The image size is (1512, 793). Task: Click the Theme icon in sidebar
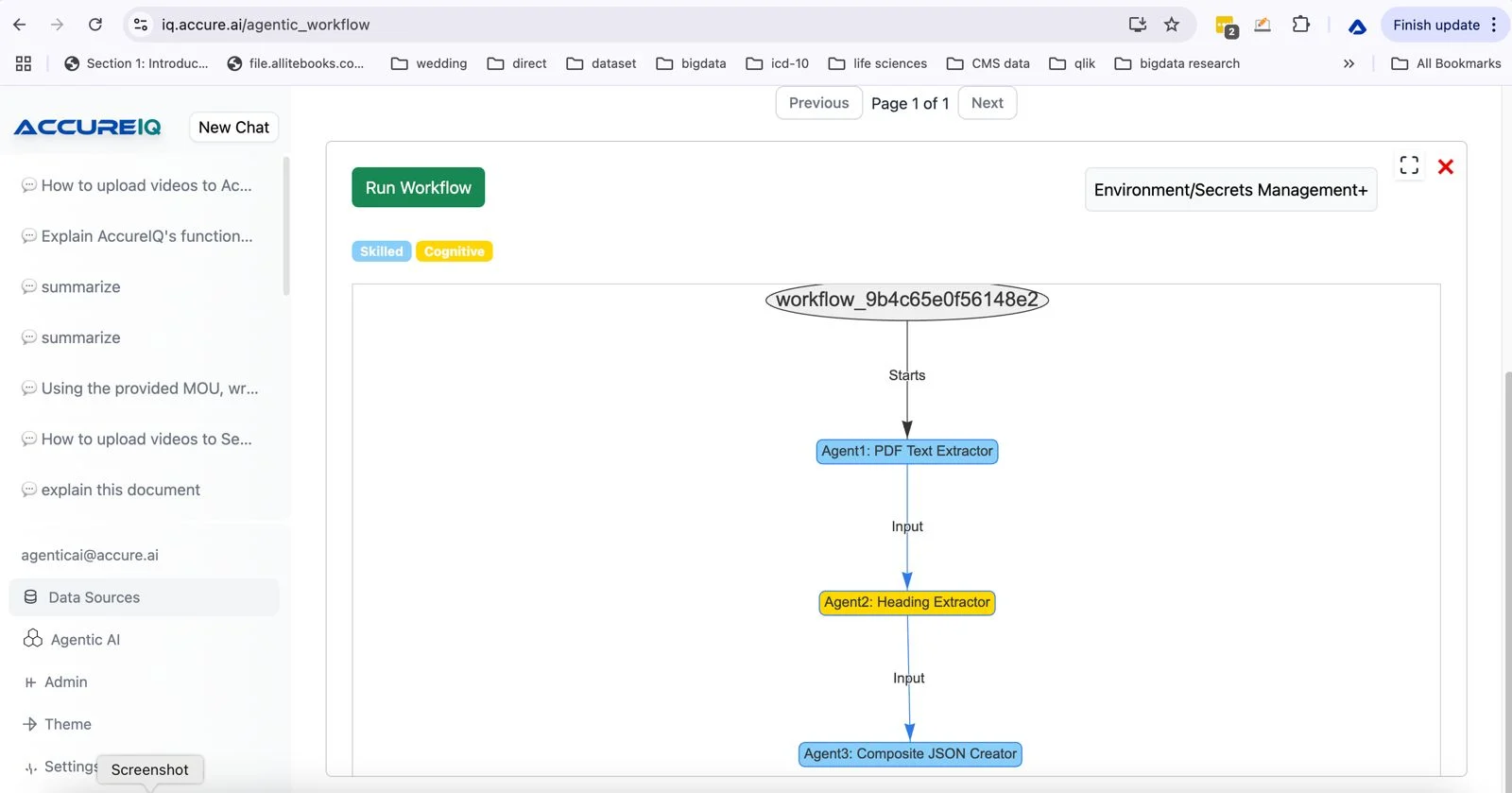point(30,725)
